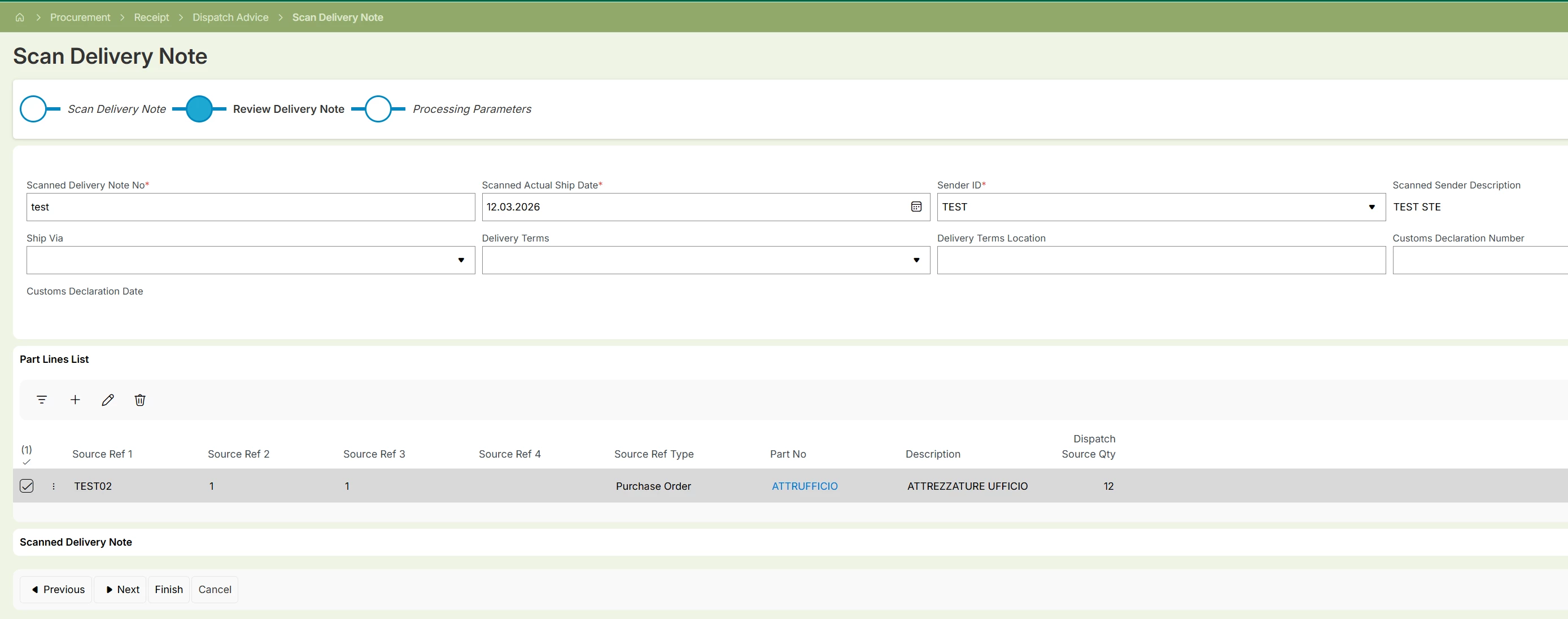Uncheck the TEST02 row checkbox
This screenshot has height=619, width=1568.
click(x=27, y=486)
